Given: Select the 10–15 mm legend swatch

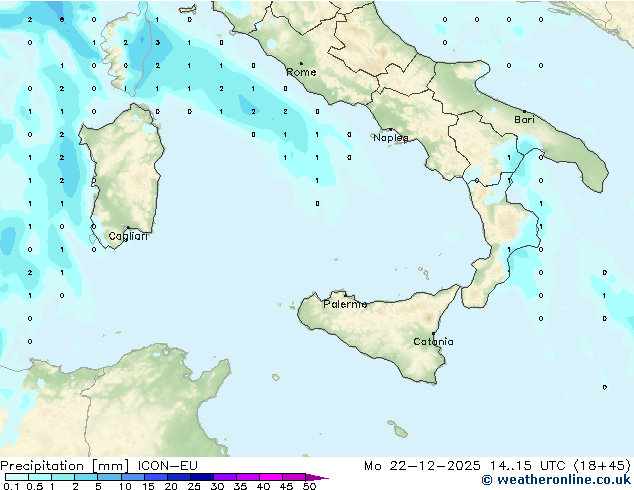Looking at the screenshot, I should 132,477.
